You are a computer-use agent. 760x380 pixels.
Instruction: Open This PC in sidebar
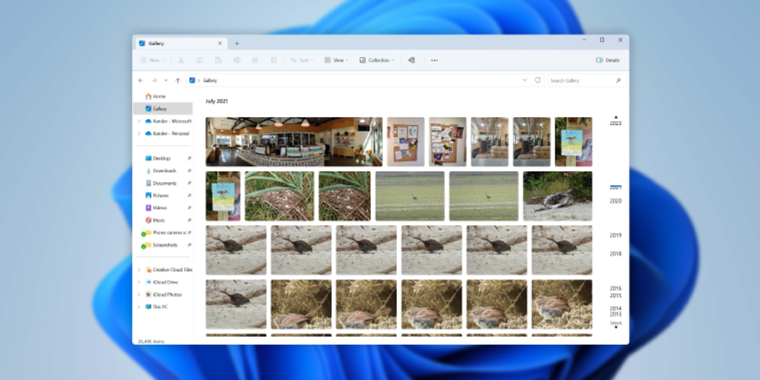point(157,307)
